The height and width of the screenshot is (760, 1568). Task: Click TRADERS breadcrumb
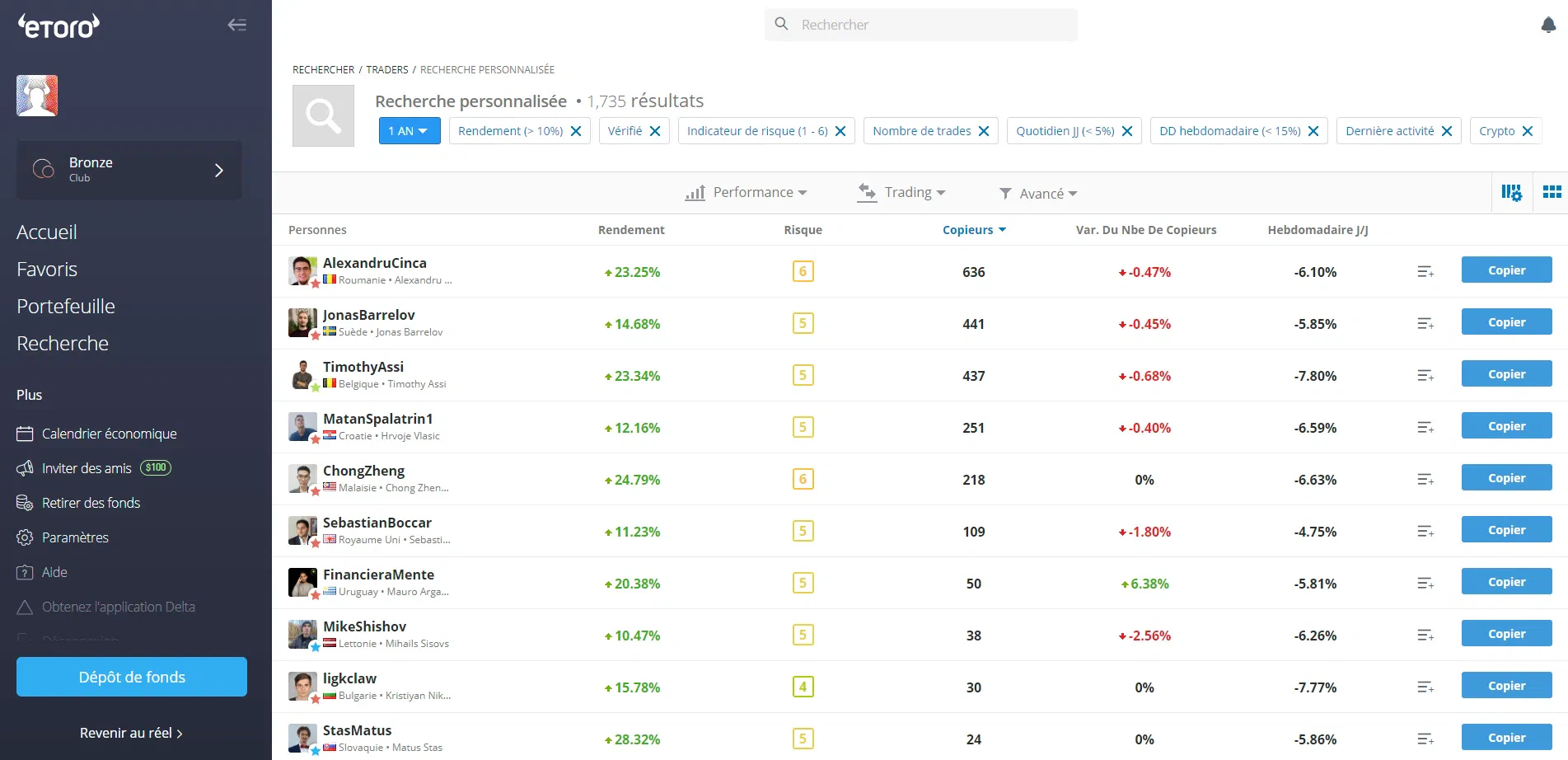click(x=387, y=70)
